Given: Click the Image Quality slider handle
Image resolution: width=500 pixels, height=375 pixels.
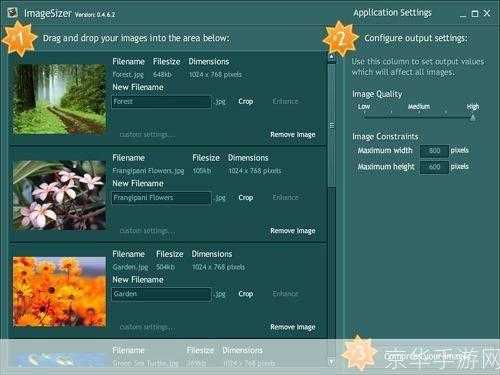Looking at the screenshot, I should point(473,118).
